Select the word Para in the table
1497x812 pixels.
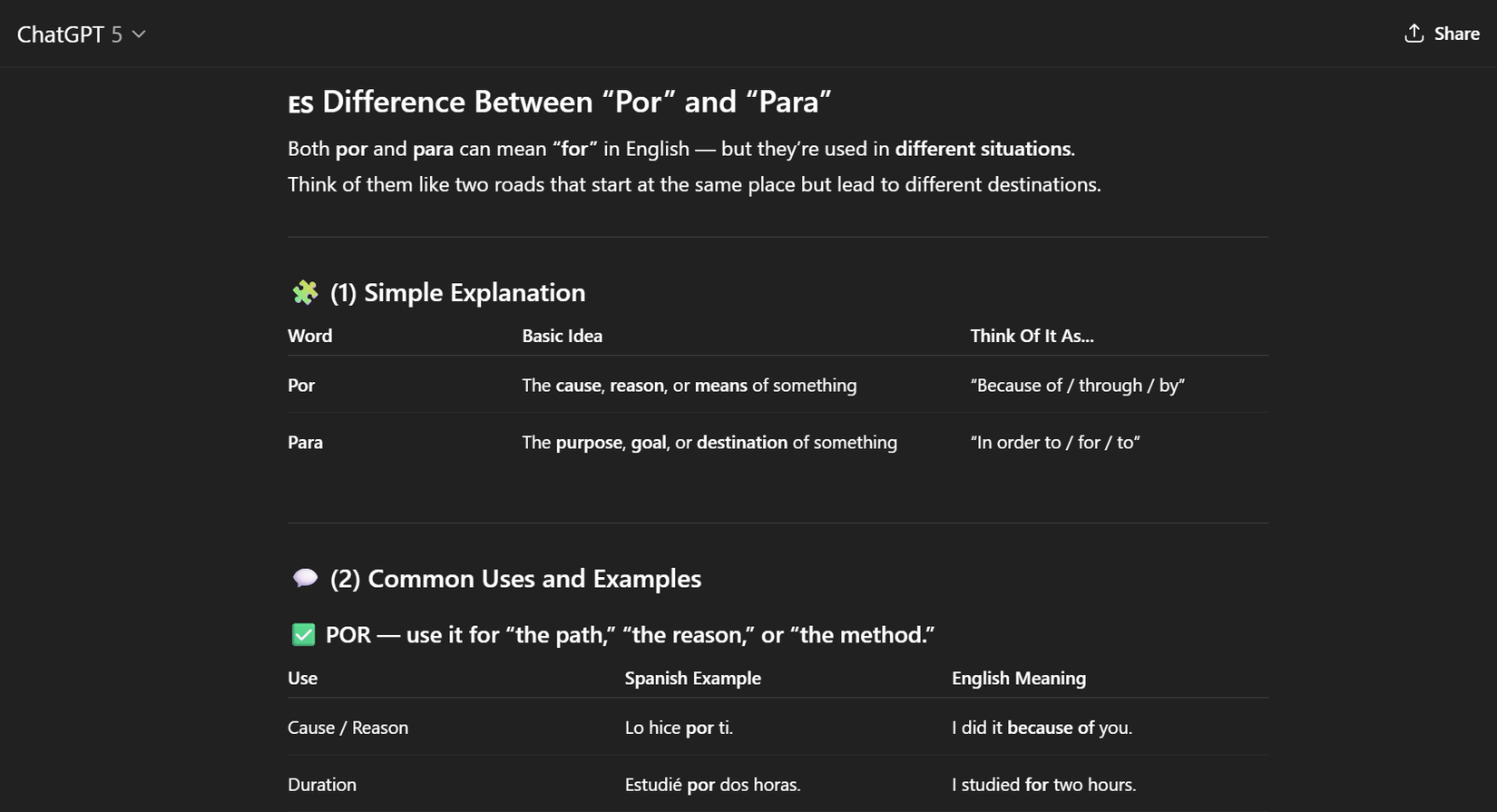(305, 442)
